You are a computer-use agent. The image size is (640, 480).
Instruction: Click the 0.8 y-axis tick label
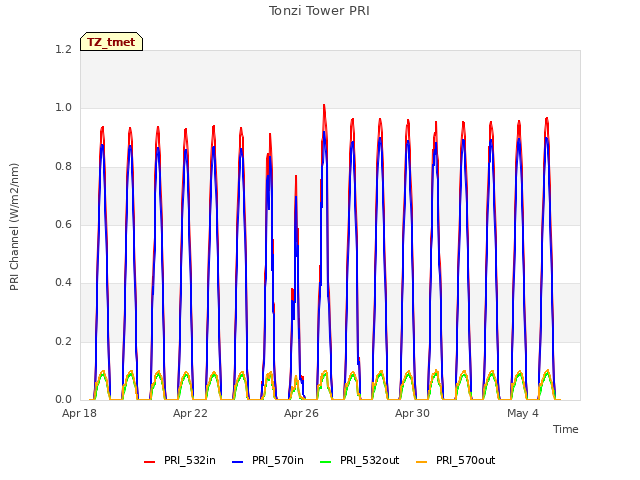(x=63, y=166)
